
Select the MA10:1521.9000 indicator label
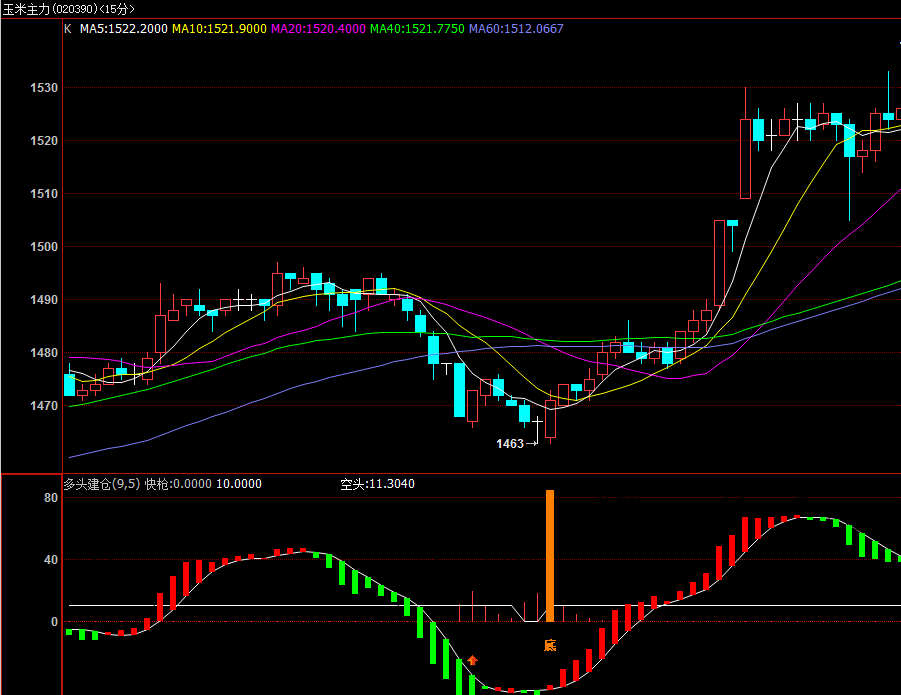[x=219, y=29]
